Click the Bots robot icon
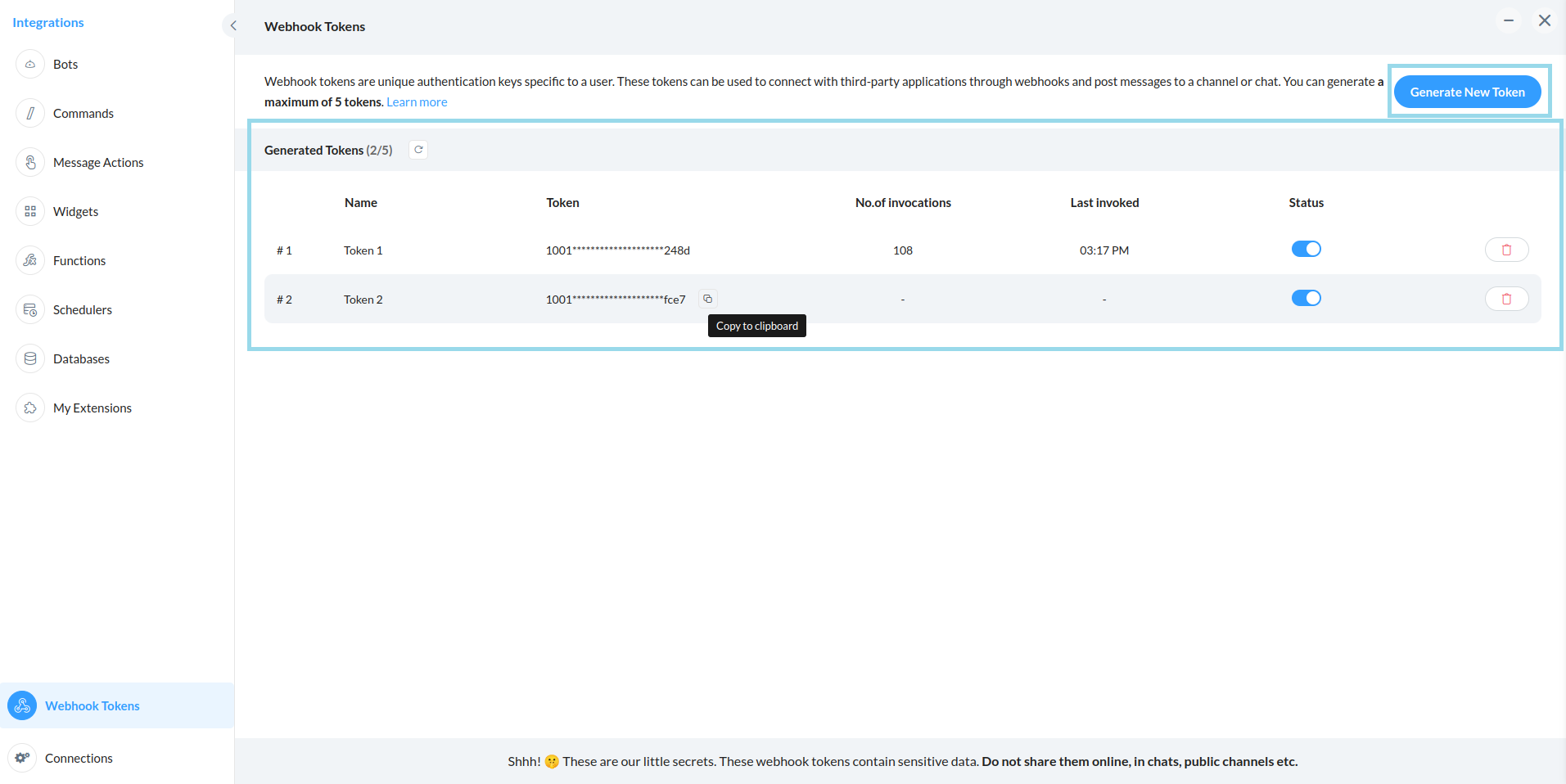 coord(30,64)
